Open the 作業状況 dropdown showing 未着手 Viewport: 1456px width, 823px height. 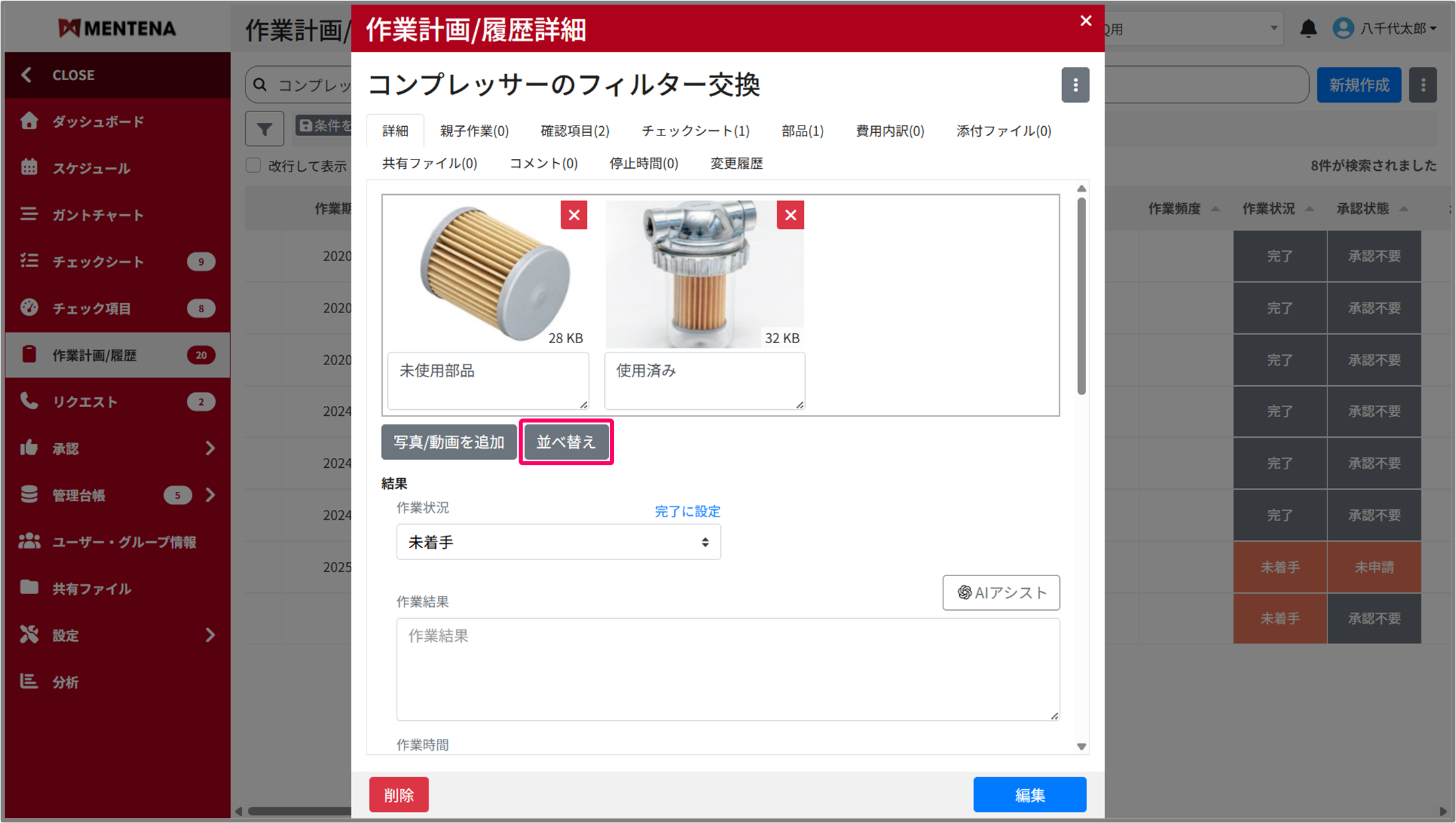[x=558, y=542]
